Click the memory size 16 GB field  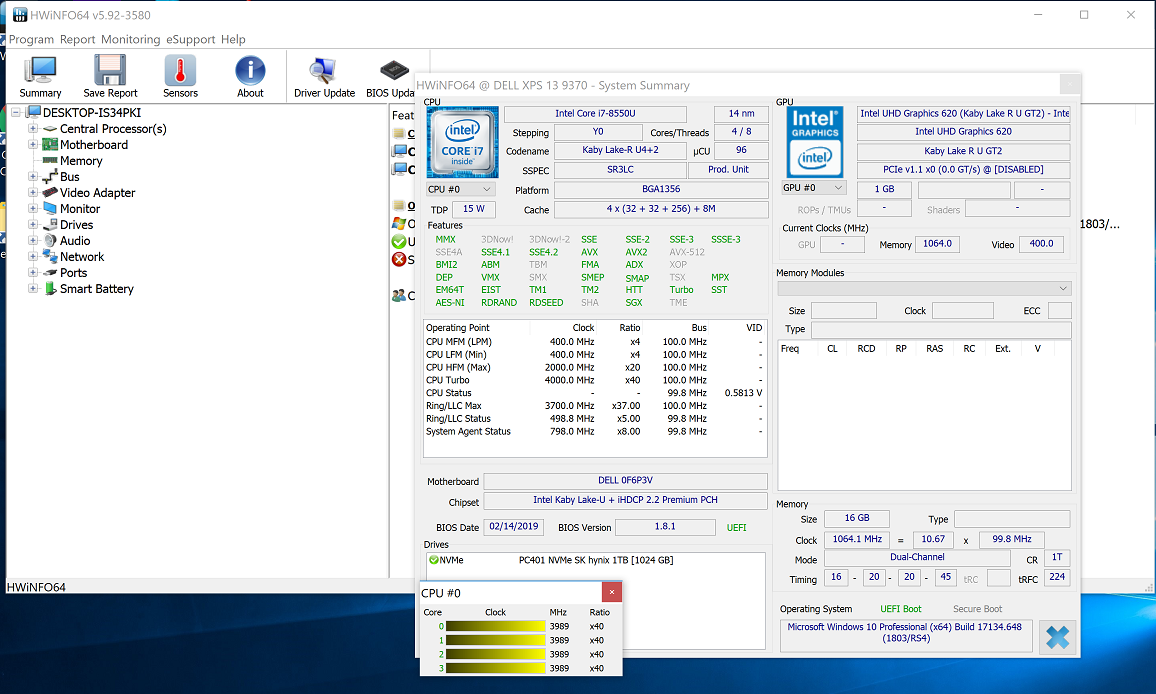click(x=857, y=518)
